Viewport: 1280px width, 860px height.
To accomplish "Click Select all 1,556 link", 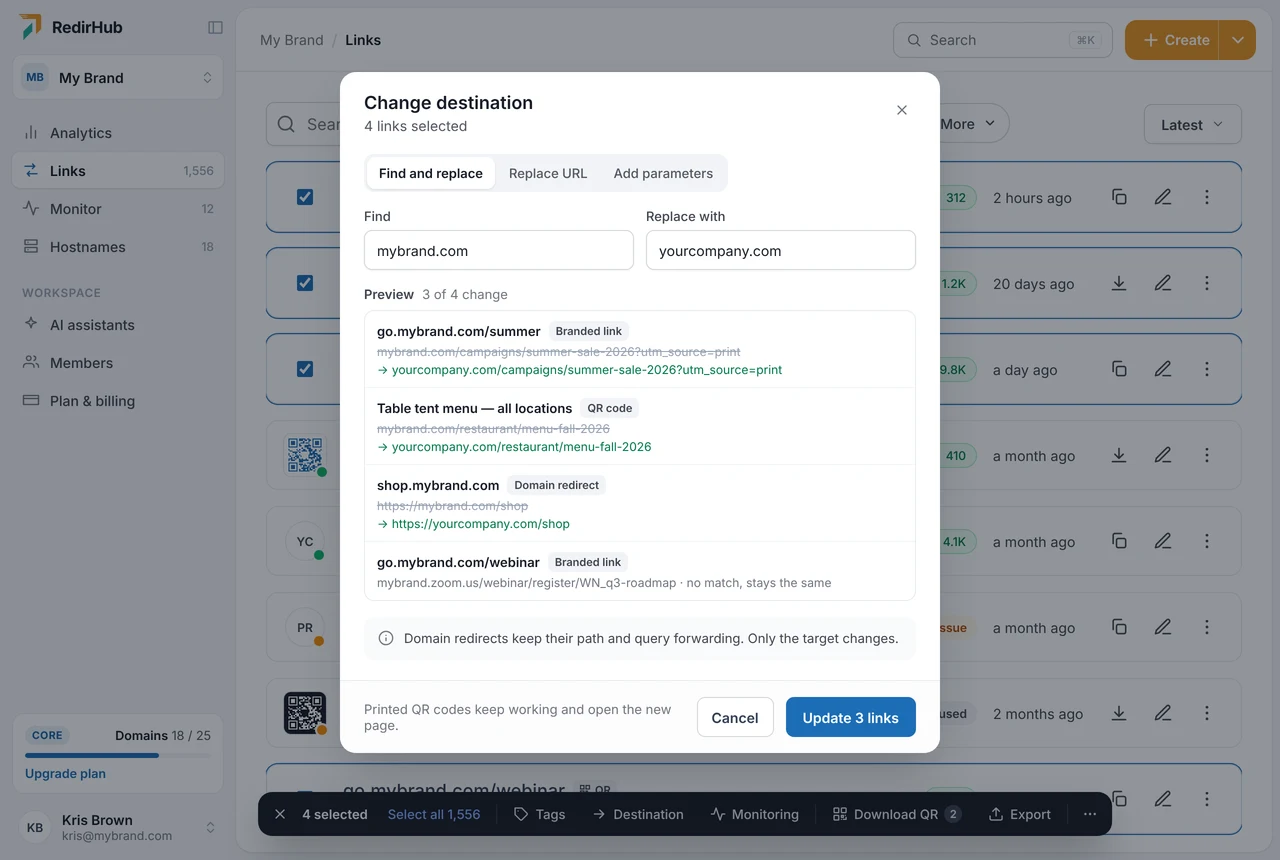I will [x=434, y=814].
